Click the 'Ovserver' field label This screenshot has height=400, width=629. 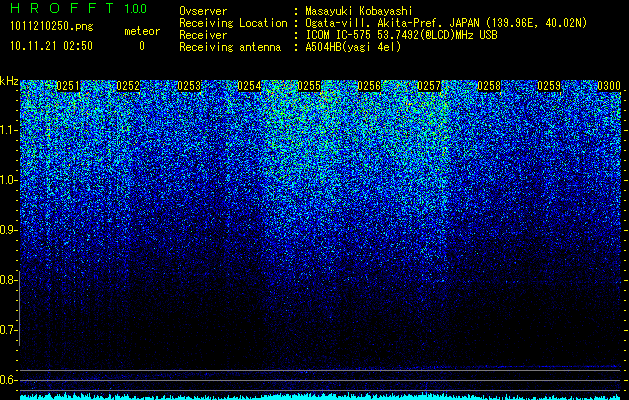(x=203, y=11)
